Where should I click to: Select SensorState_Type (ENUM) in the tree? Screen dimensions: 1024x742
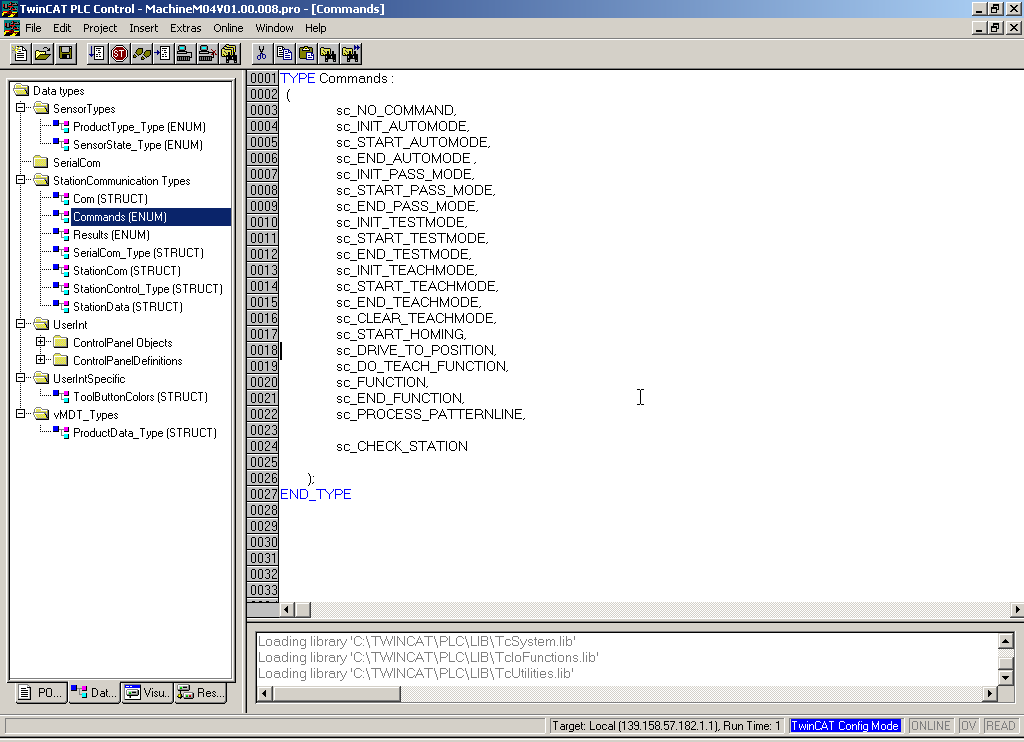pyautogui.click(x=138, y=145)
